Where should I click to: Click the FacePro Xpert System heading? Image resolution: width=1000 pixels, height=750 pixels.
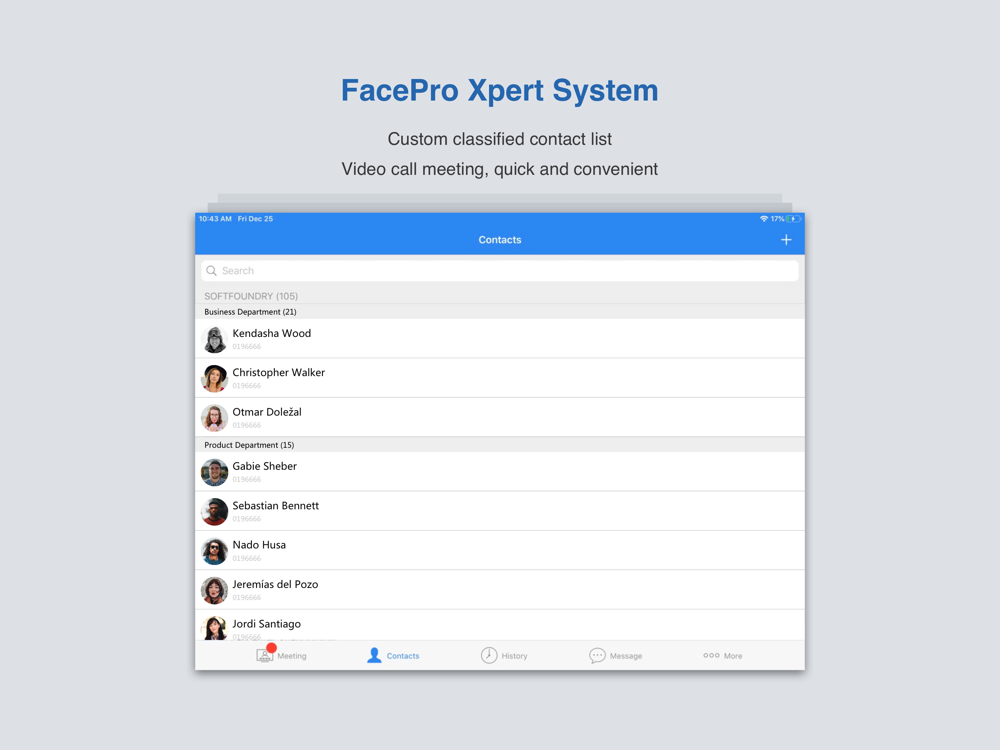499,91
